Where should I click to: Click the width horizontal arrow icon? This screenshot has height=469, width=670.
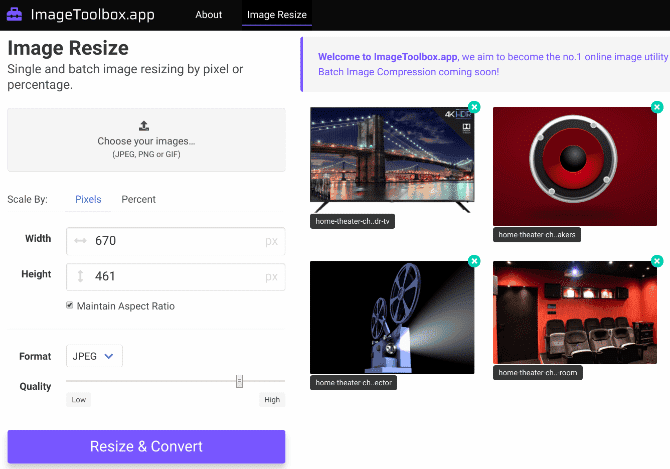click(x=81, y=241)
